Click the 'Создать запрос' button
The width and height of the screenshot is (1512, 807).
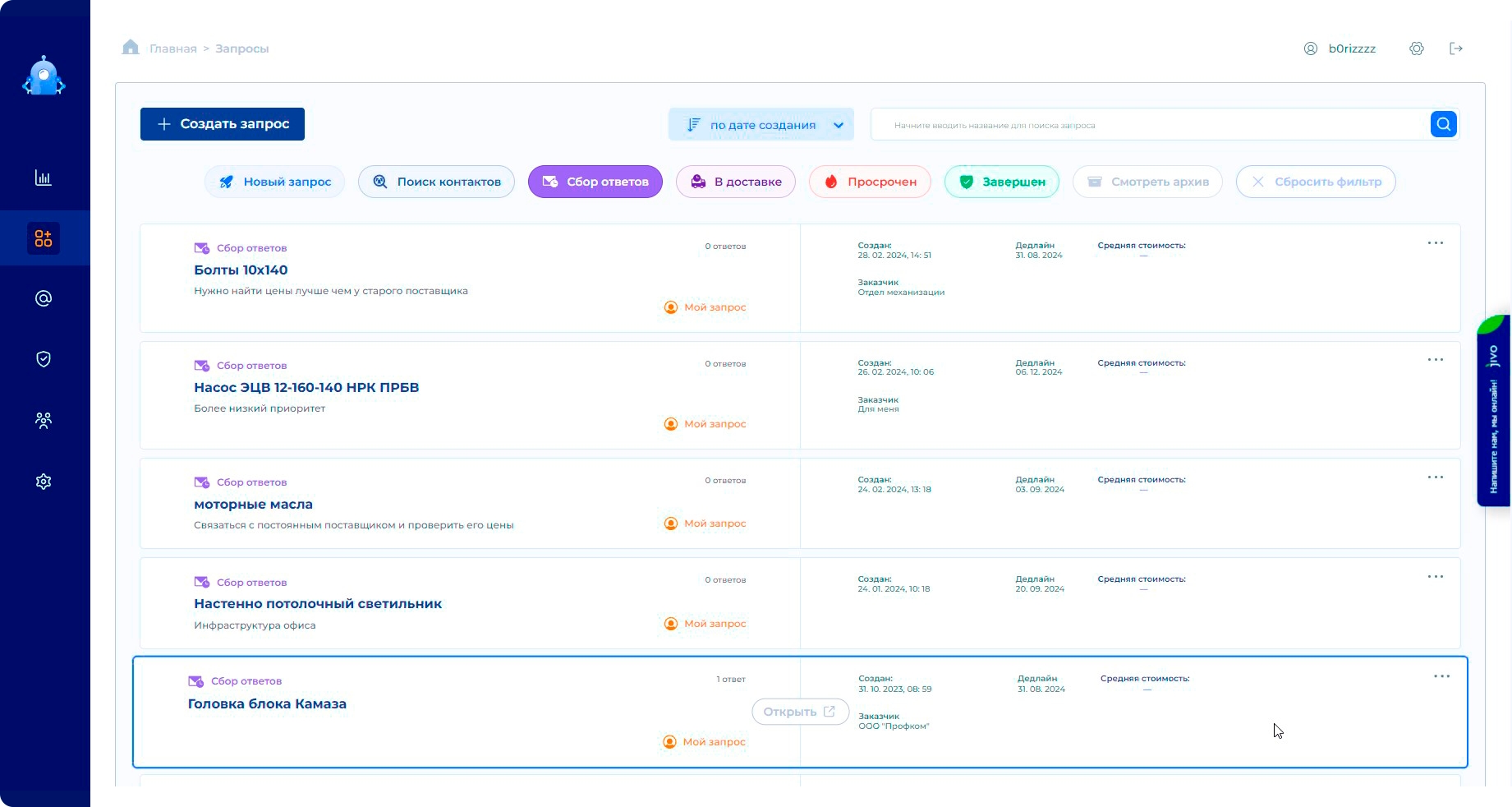pos(223,124)
